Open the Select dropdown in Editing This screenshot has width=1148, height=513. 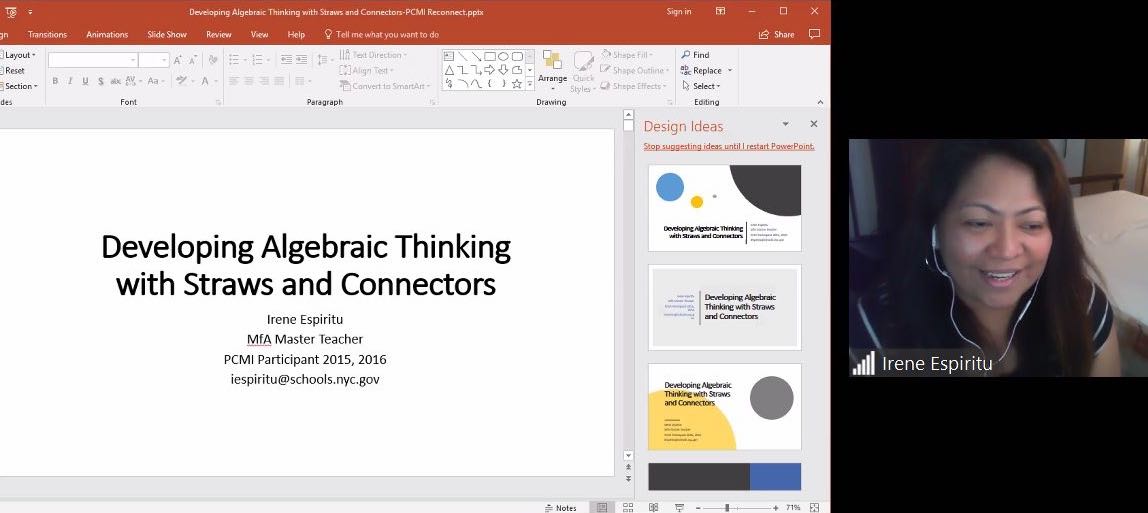[x=705, y=86]
